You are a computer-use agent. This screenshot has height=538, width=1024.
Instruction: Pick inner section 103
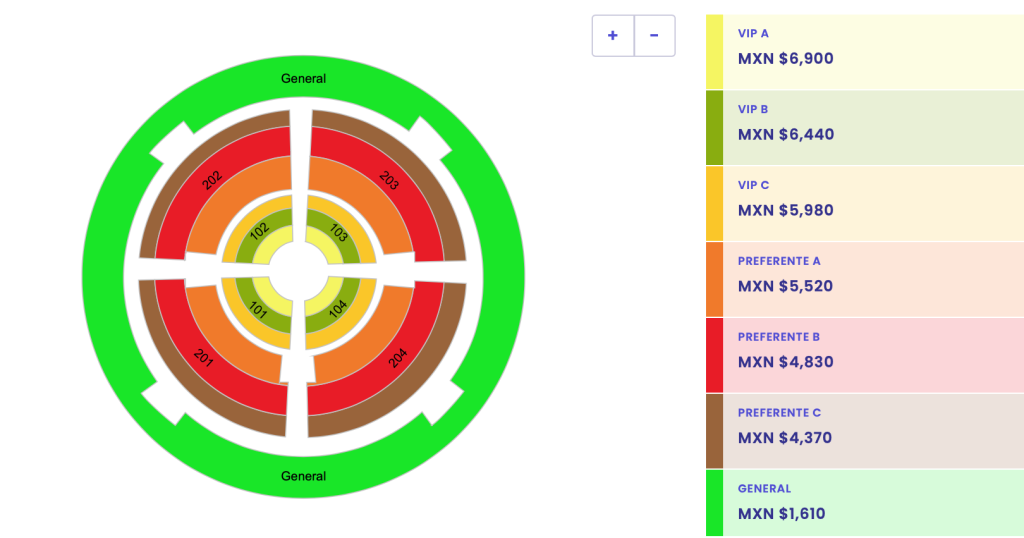point(340,234)
